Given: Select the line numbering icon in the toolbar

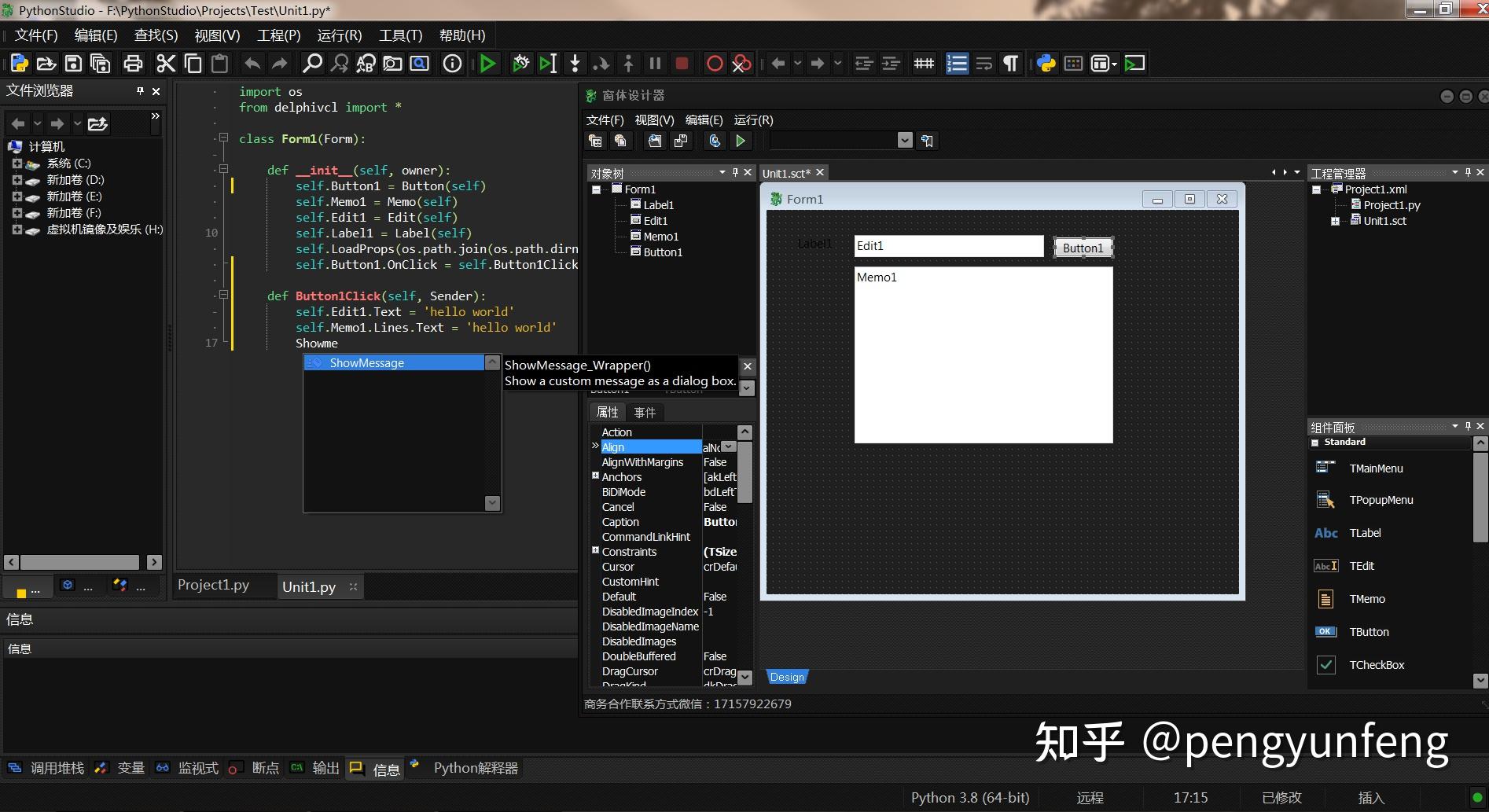Looking at the screenshot, I should (957, 63).
